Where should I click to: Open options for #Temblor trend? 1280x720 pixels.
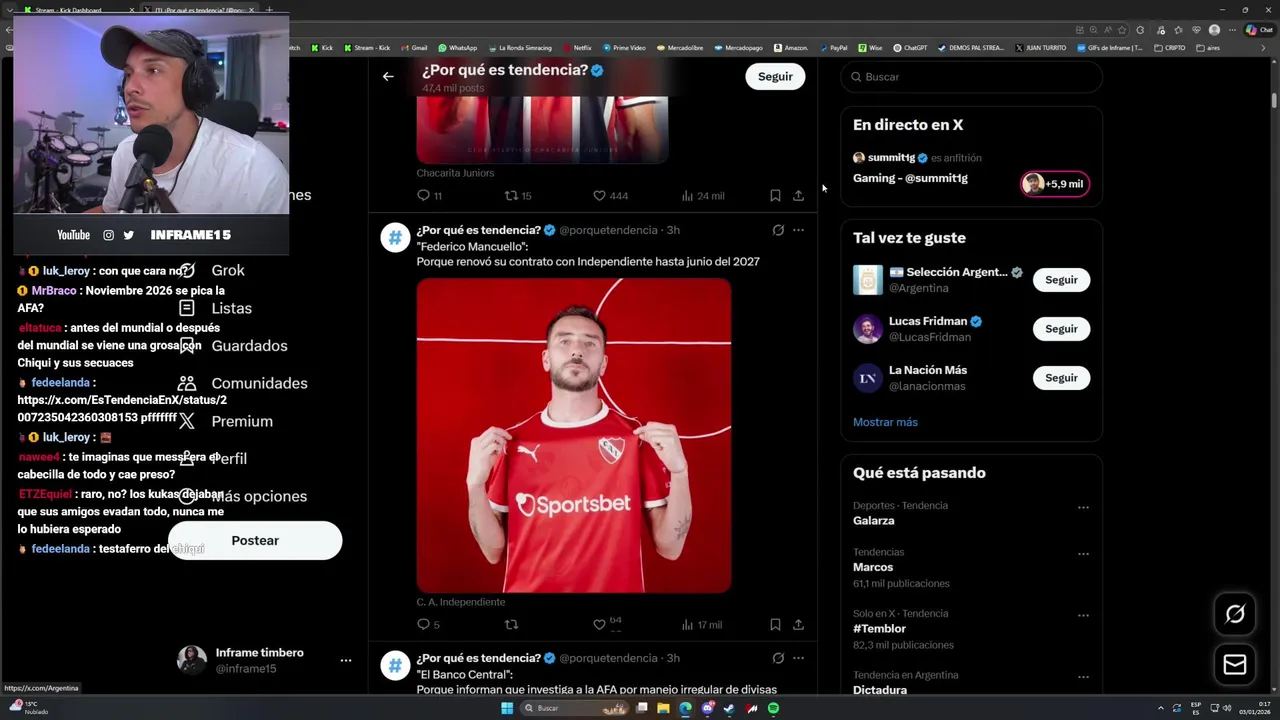pyautogui.click(x=1083, y=616)
